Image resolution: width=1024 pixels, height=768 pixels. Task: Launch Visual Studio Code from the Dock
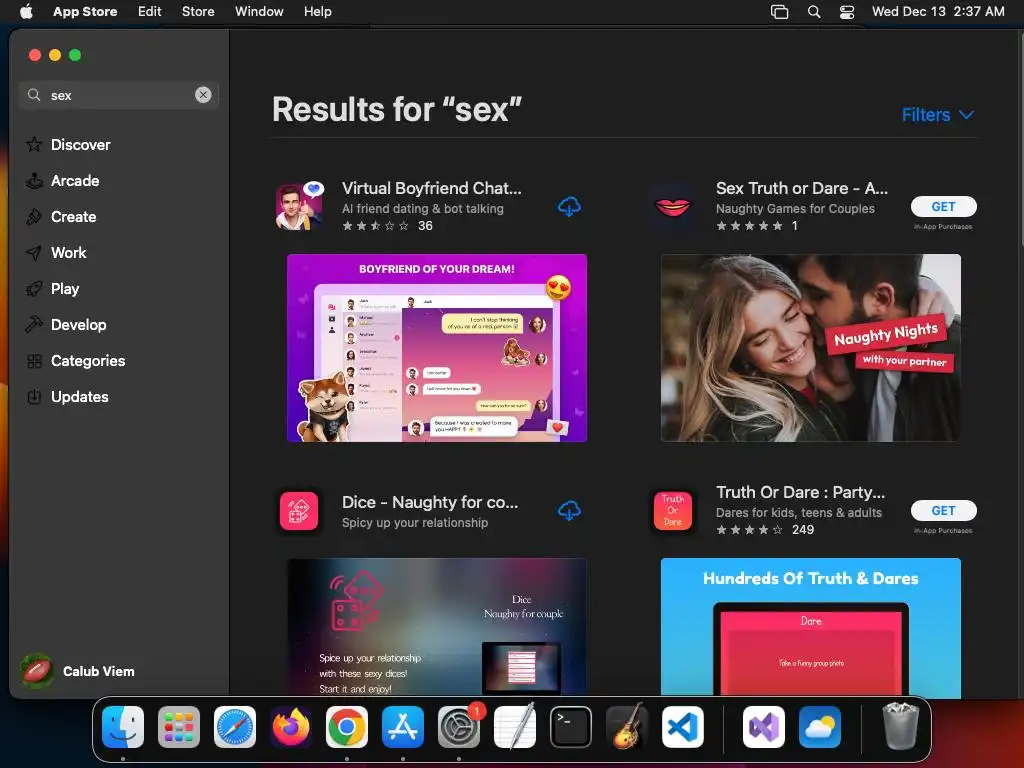(683, 727)
